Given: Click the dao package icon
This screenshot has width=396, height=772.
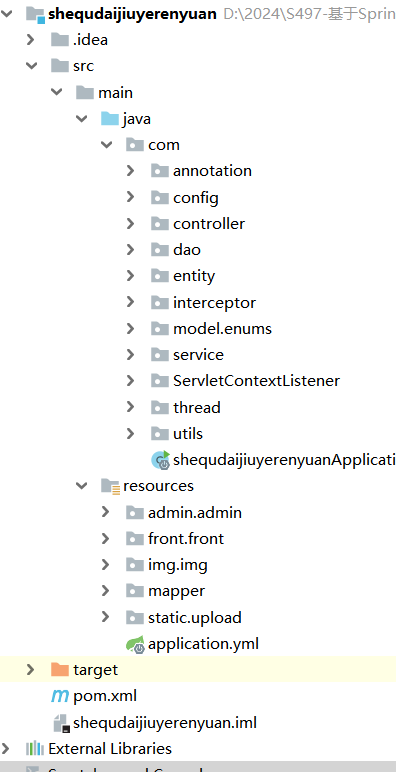Looking at the screenshot, I should (160, 249).
